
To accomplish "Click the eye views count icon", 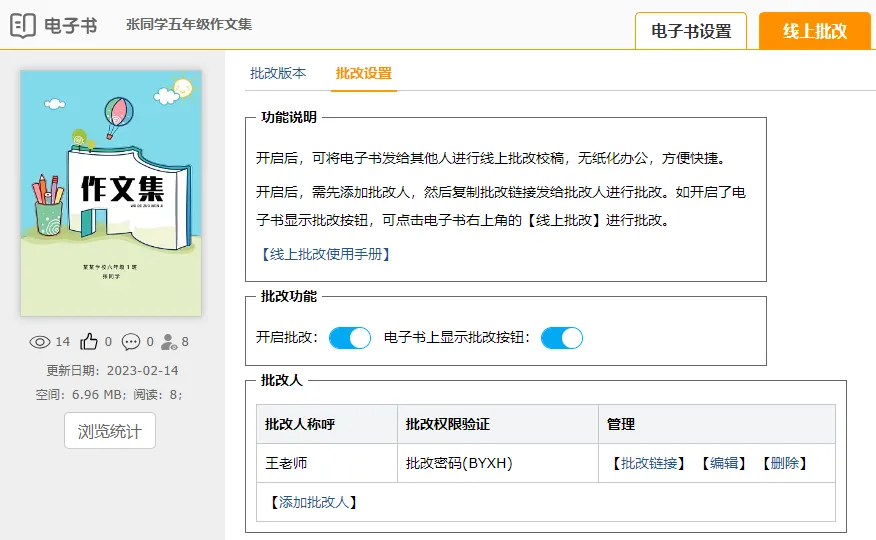I will [40, 342].
